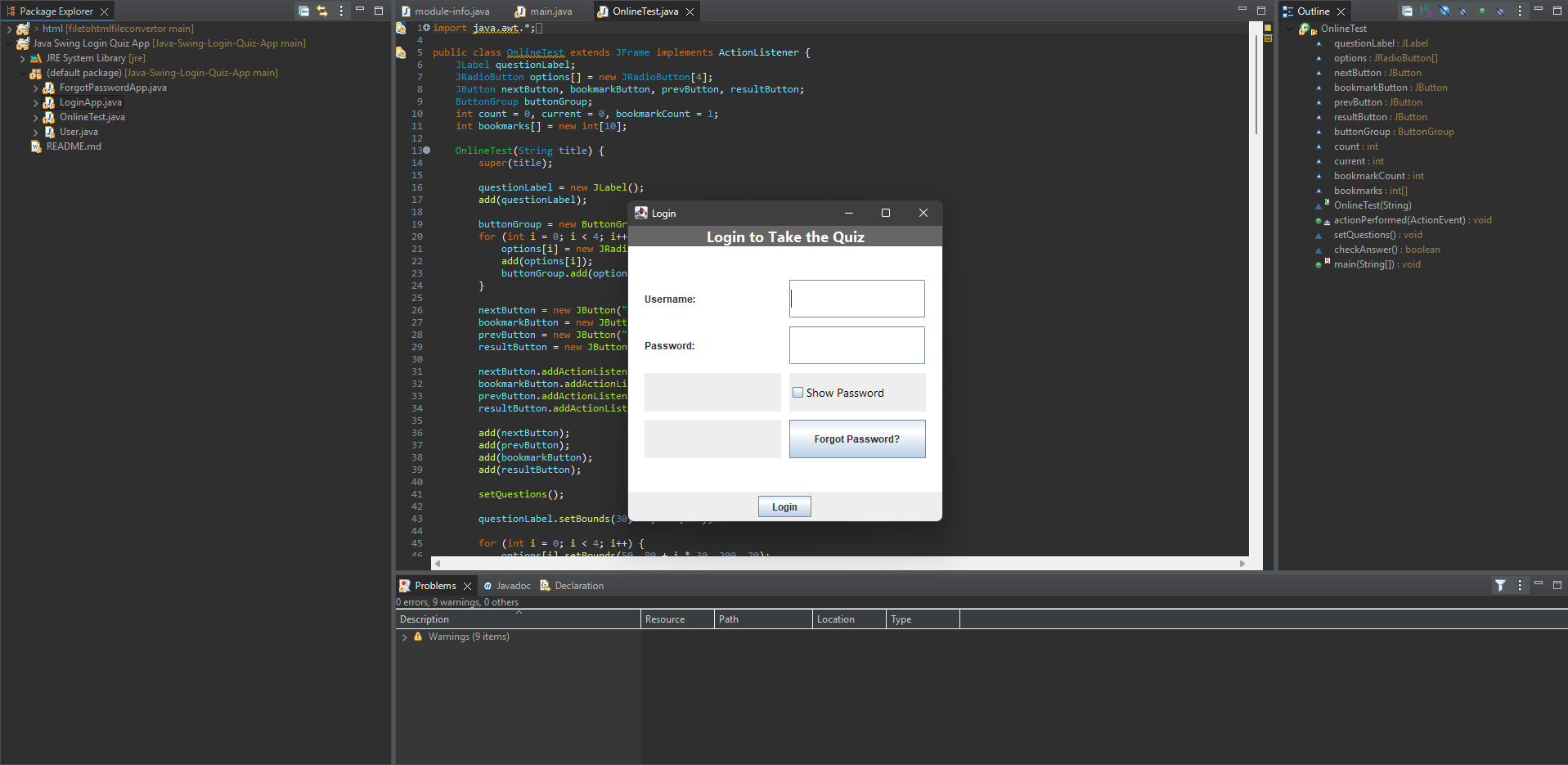Open the Outline view menu
This screenshot has height=765, width=1568.
1520,11
